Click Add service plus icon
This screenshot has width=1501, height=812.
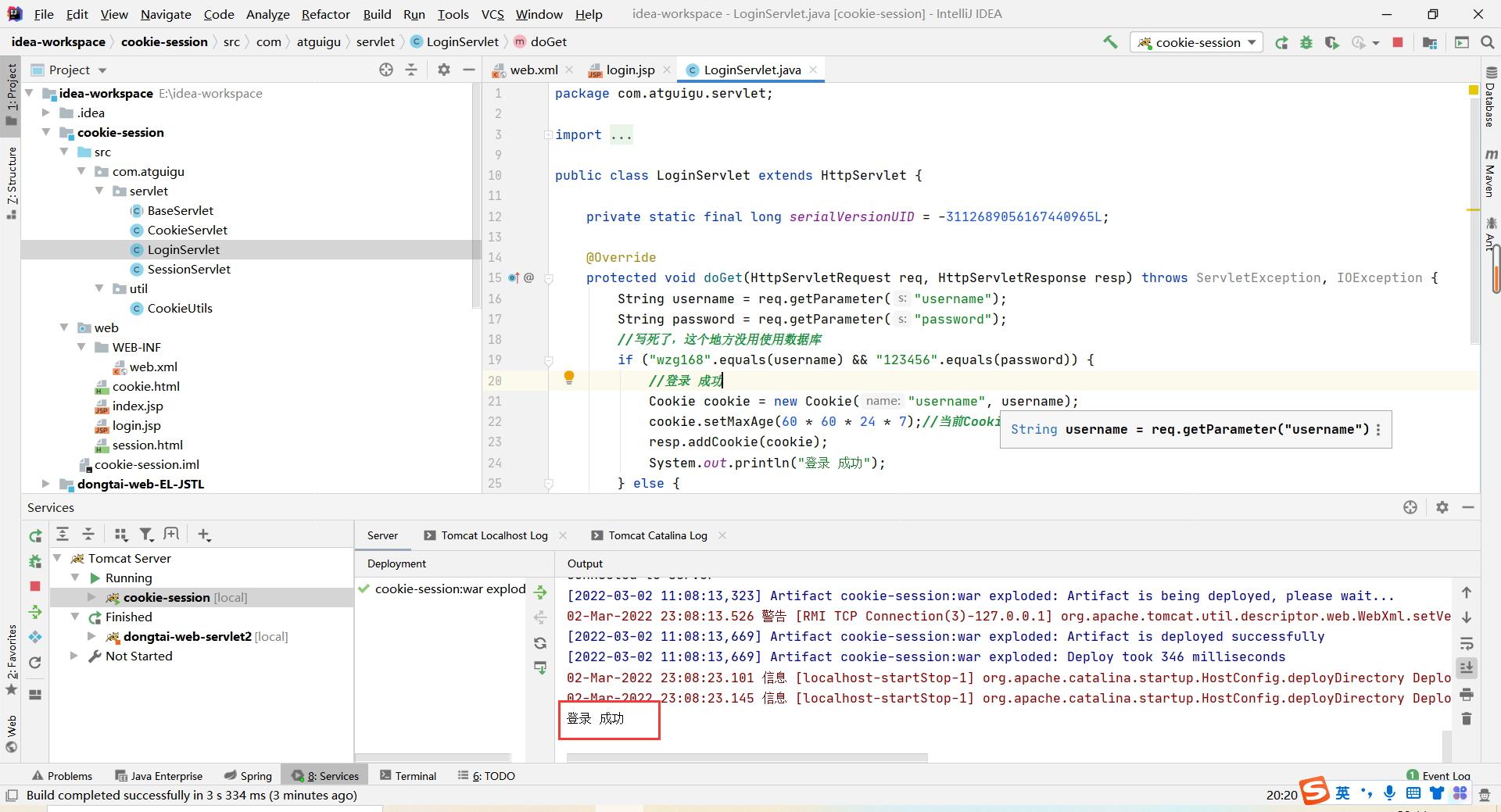click(x=204, y=535)
